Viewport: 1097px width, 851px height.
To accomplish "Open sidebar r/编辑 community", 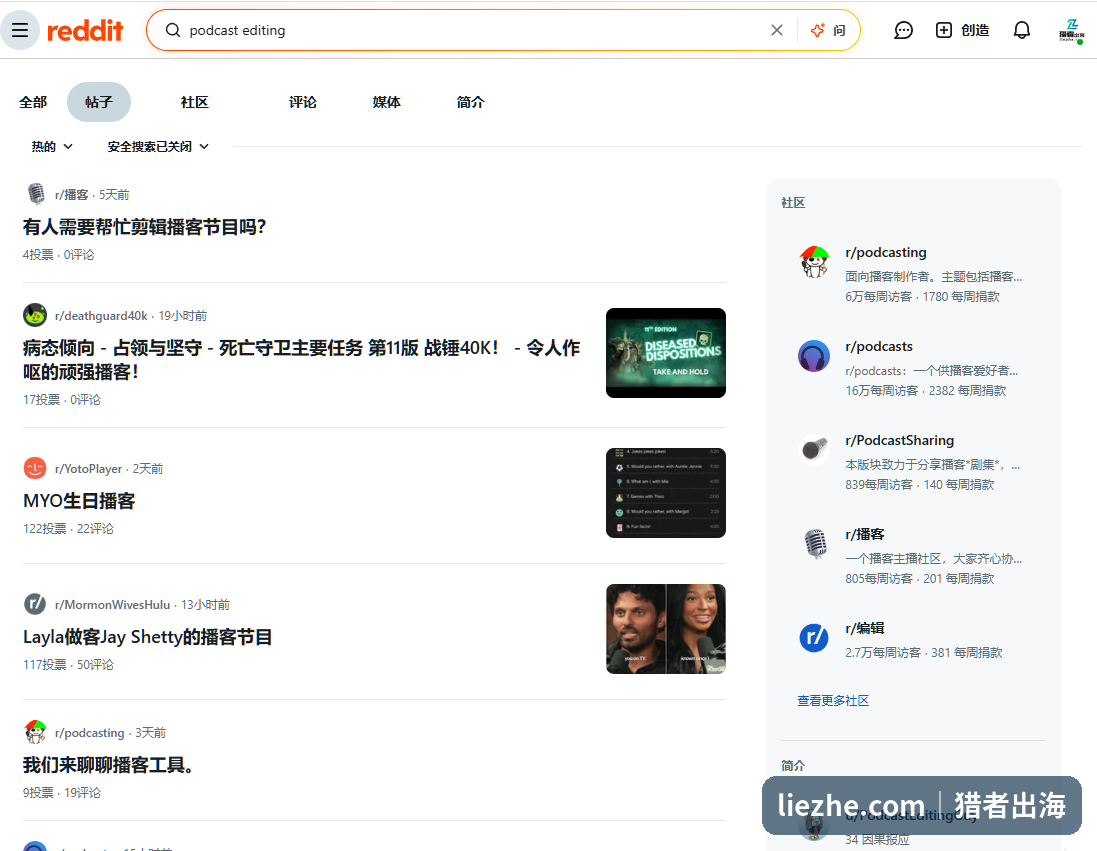I will point(865,628).
